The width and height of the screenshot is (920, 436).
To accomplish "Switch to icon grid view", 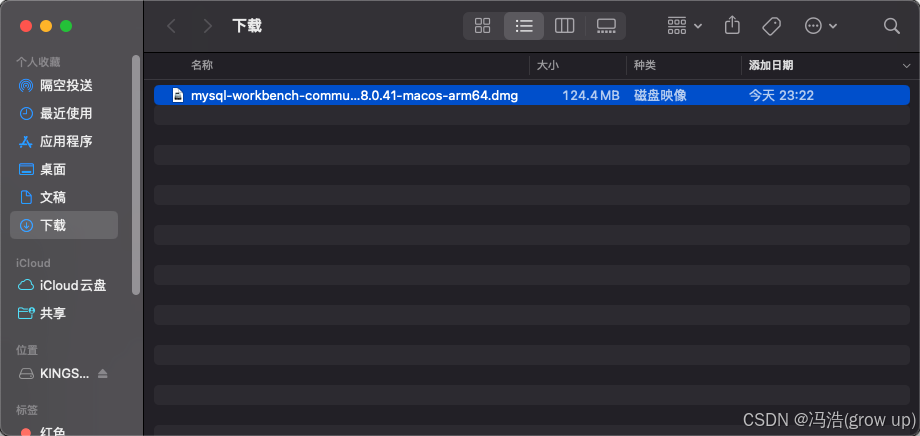I will click(x=482, y=26).
